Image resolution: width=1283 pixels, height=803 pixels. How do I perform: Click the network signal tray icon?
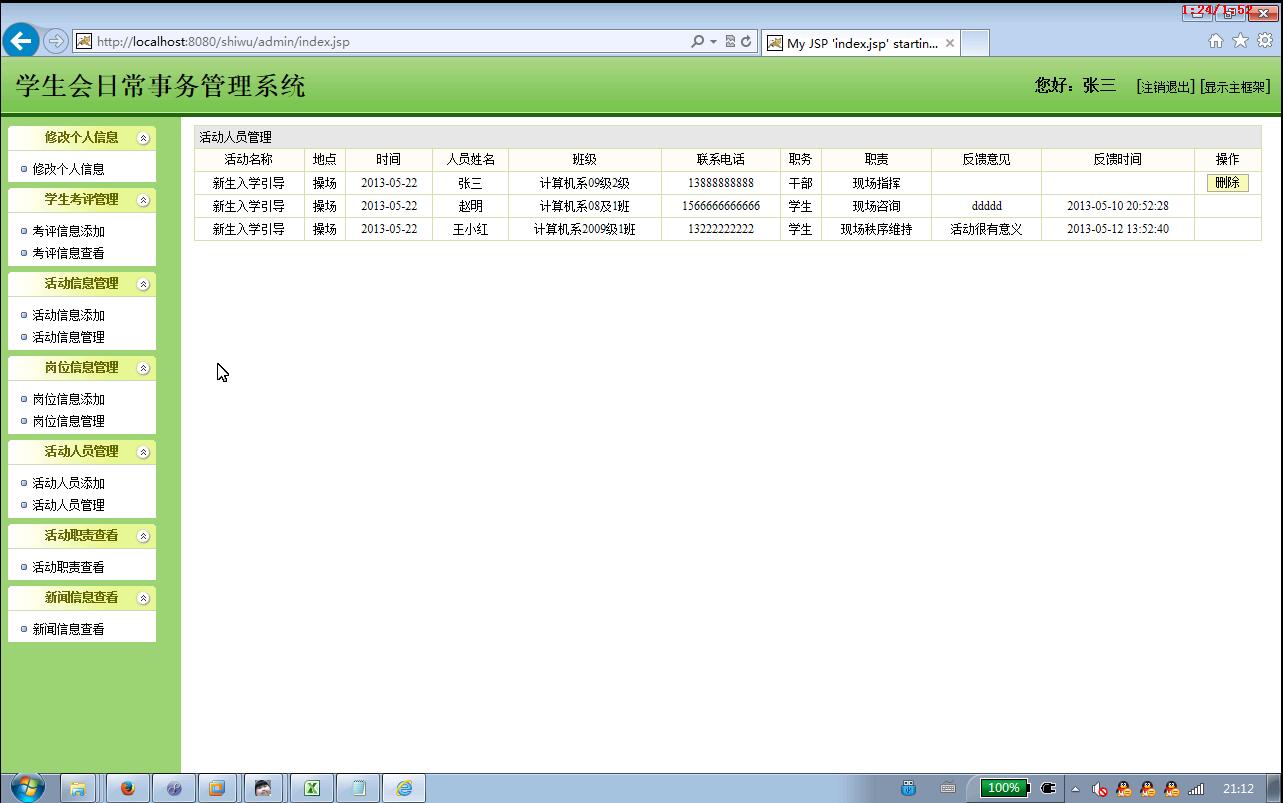(x=1196, y=789)
